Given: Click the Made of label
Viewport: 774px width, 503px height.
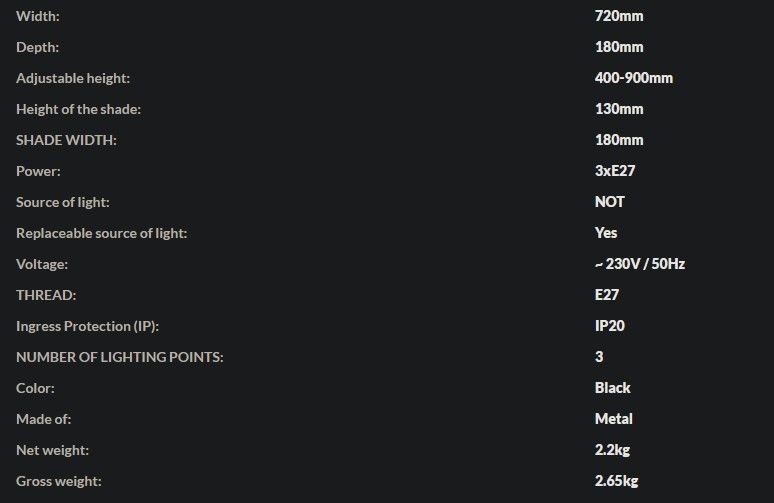Looking at the screenshot, I should (x=43, y=420).
